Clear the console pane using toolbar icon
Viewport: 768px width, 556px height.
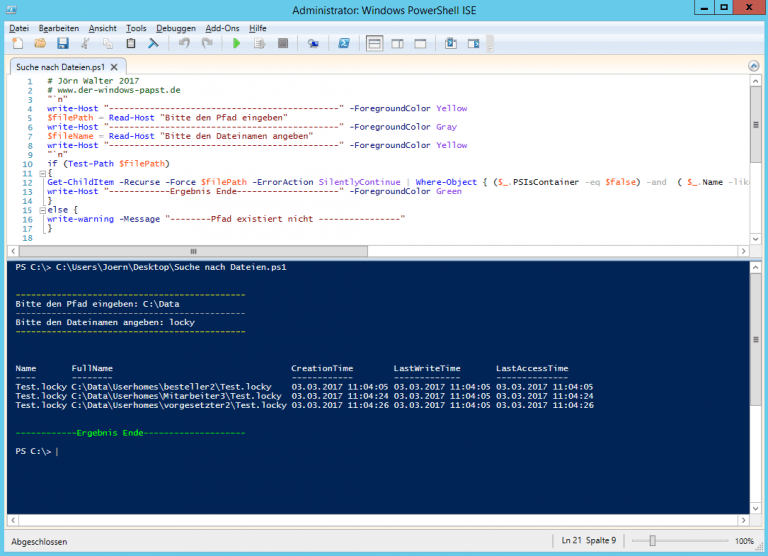click(154, 44)
